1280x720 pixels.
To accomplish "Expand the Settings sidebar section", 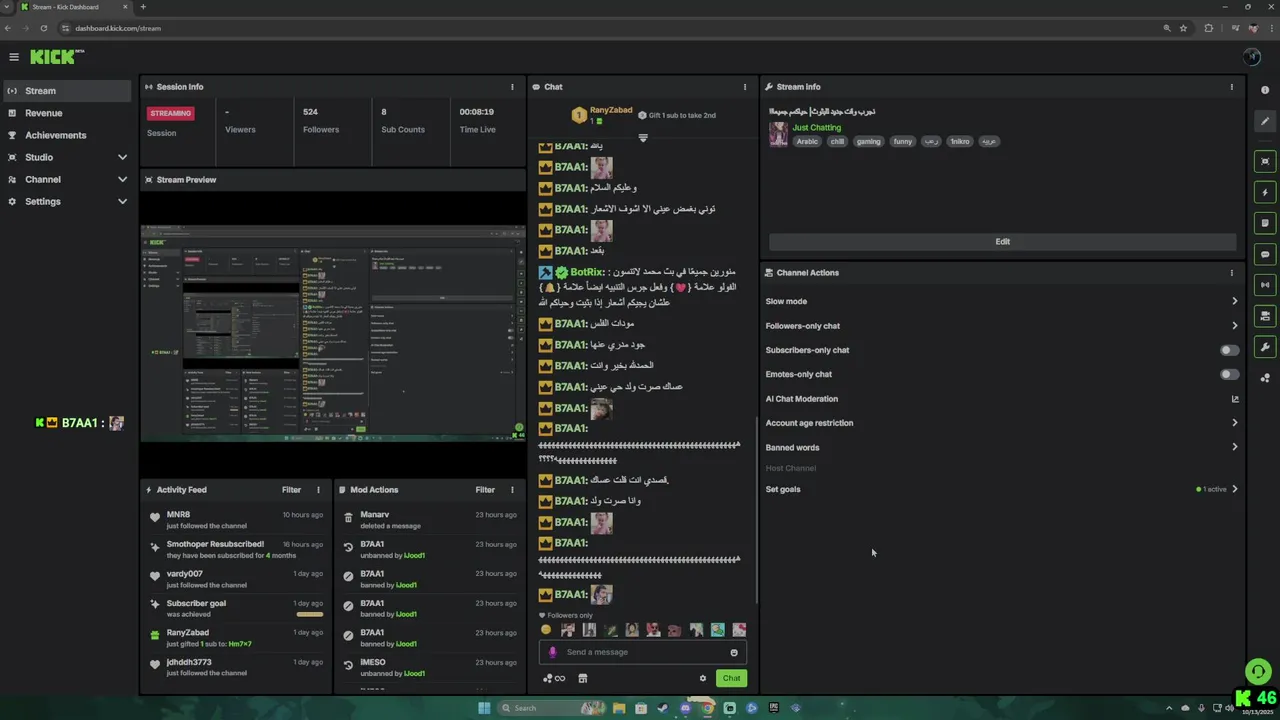I will pos(122,201).
